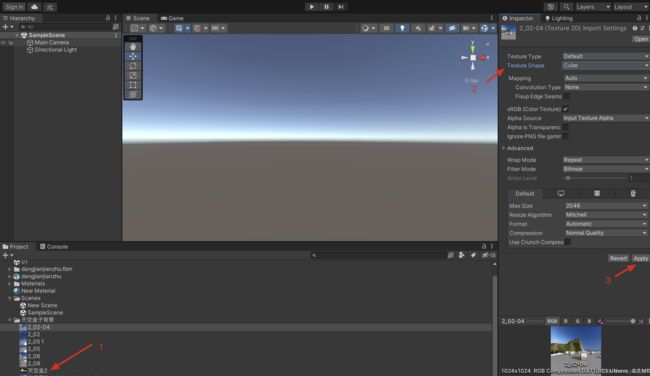Toggle scene lighting bulb button
This screenshot has width=650, height=376.
coord(402,28)
